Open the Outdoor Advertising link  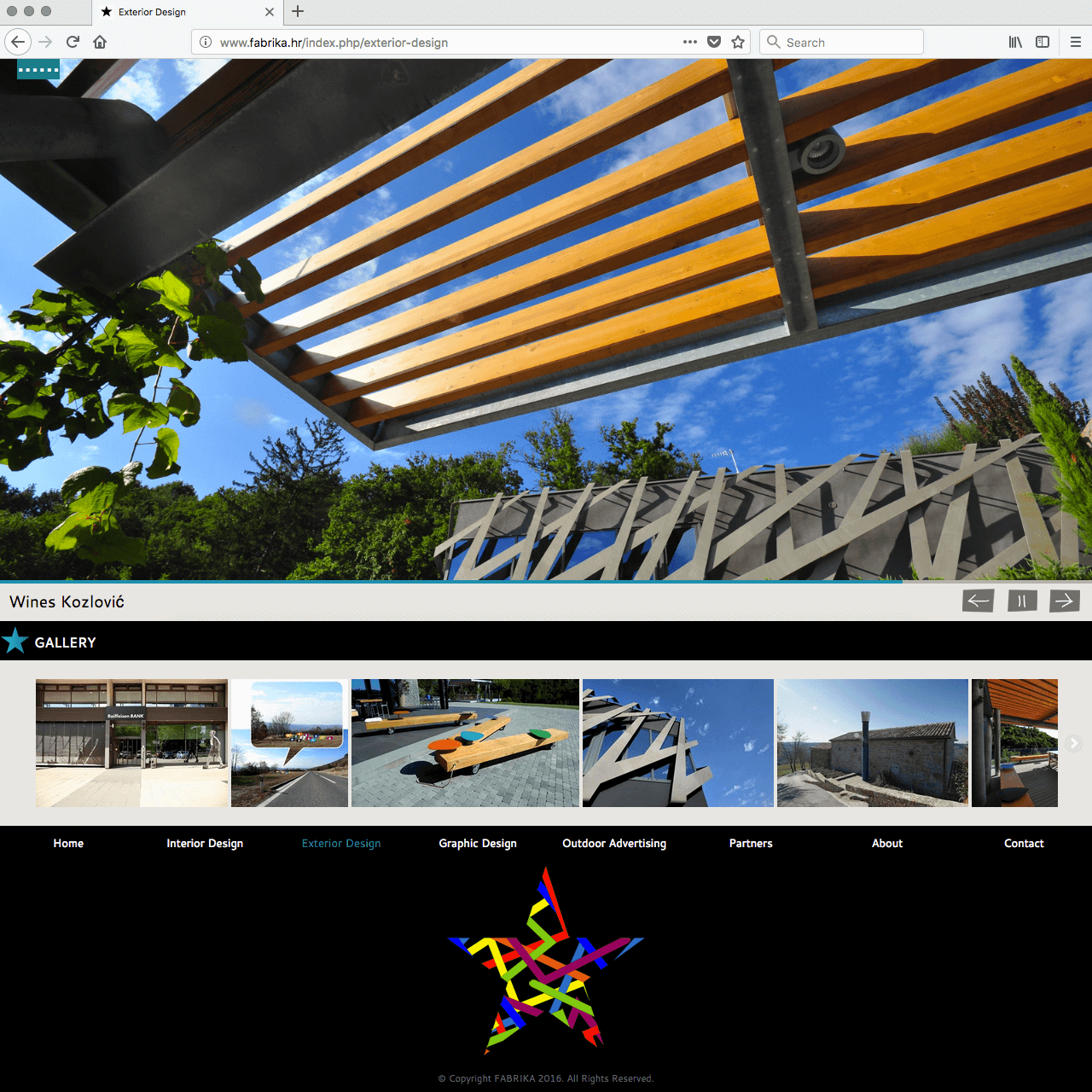point(614,843)
